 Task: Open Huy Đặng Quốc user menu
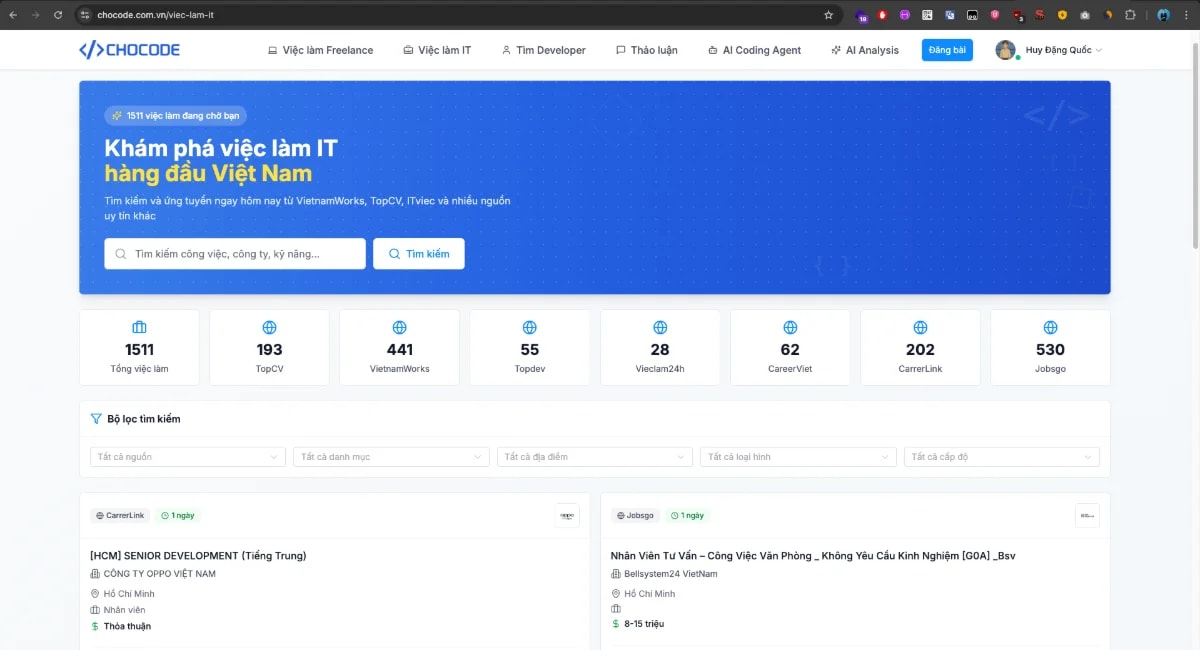1049,50
